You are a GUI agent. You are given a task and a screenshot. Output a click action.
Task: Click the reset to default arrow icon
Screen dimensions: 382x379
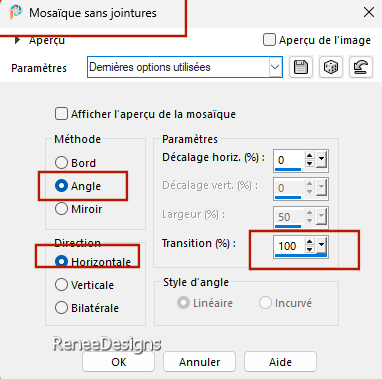coord(361,67)
